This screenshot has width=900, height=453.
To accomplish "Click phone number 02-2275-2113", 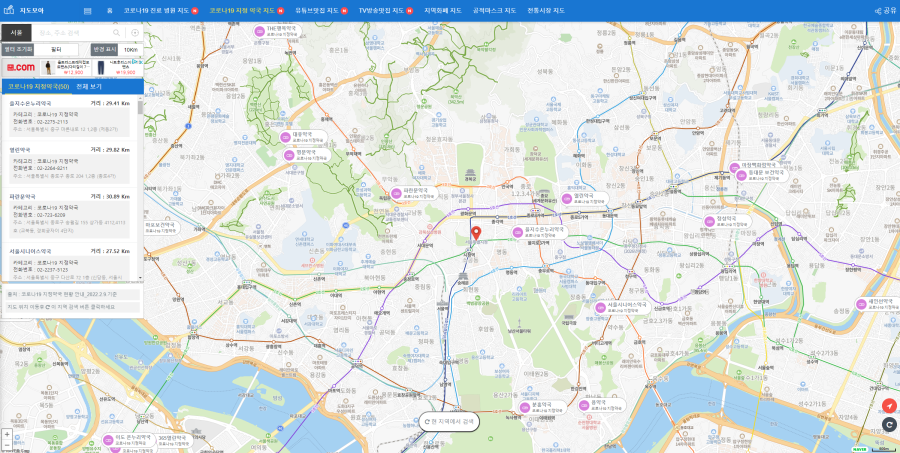I will tap(52, 122).
